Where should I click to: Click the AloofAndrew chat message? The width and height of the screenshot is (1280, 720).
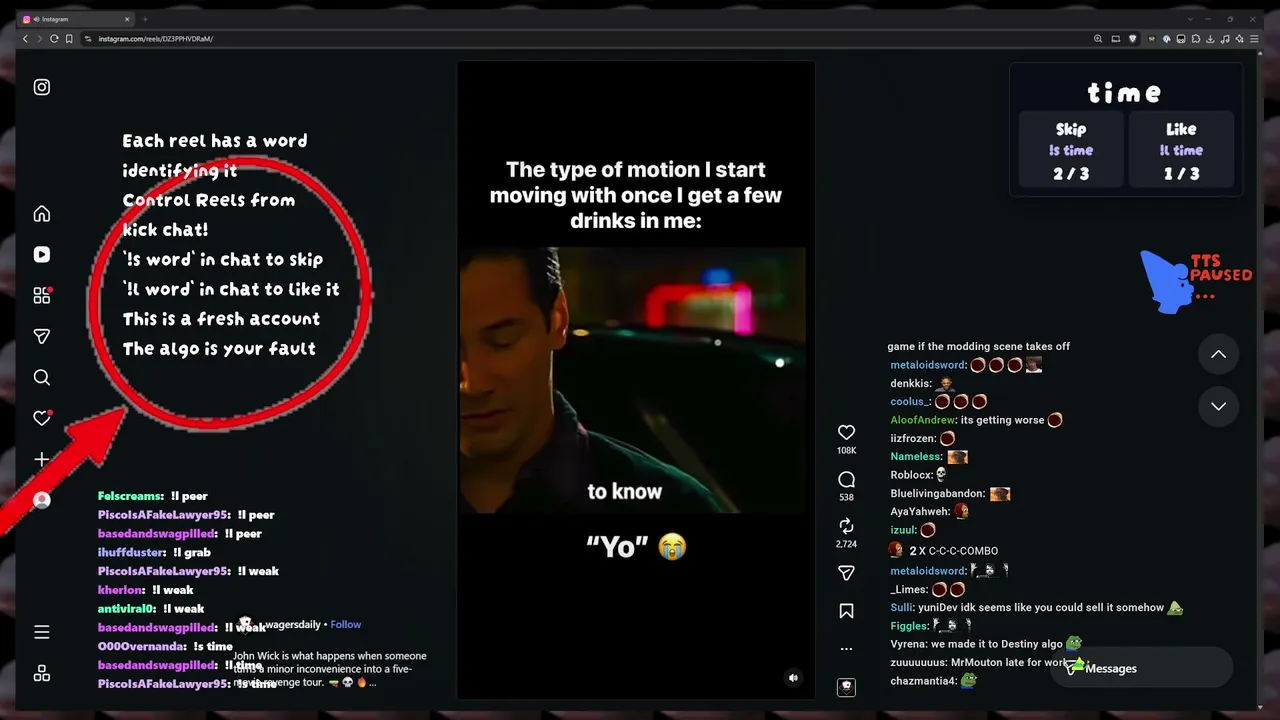coord(976,420)
